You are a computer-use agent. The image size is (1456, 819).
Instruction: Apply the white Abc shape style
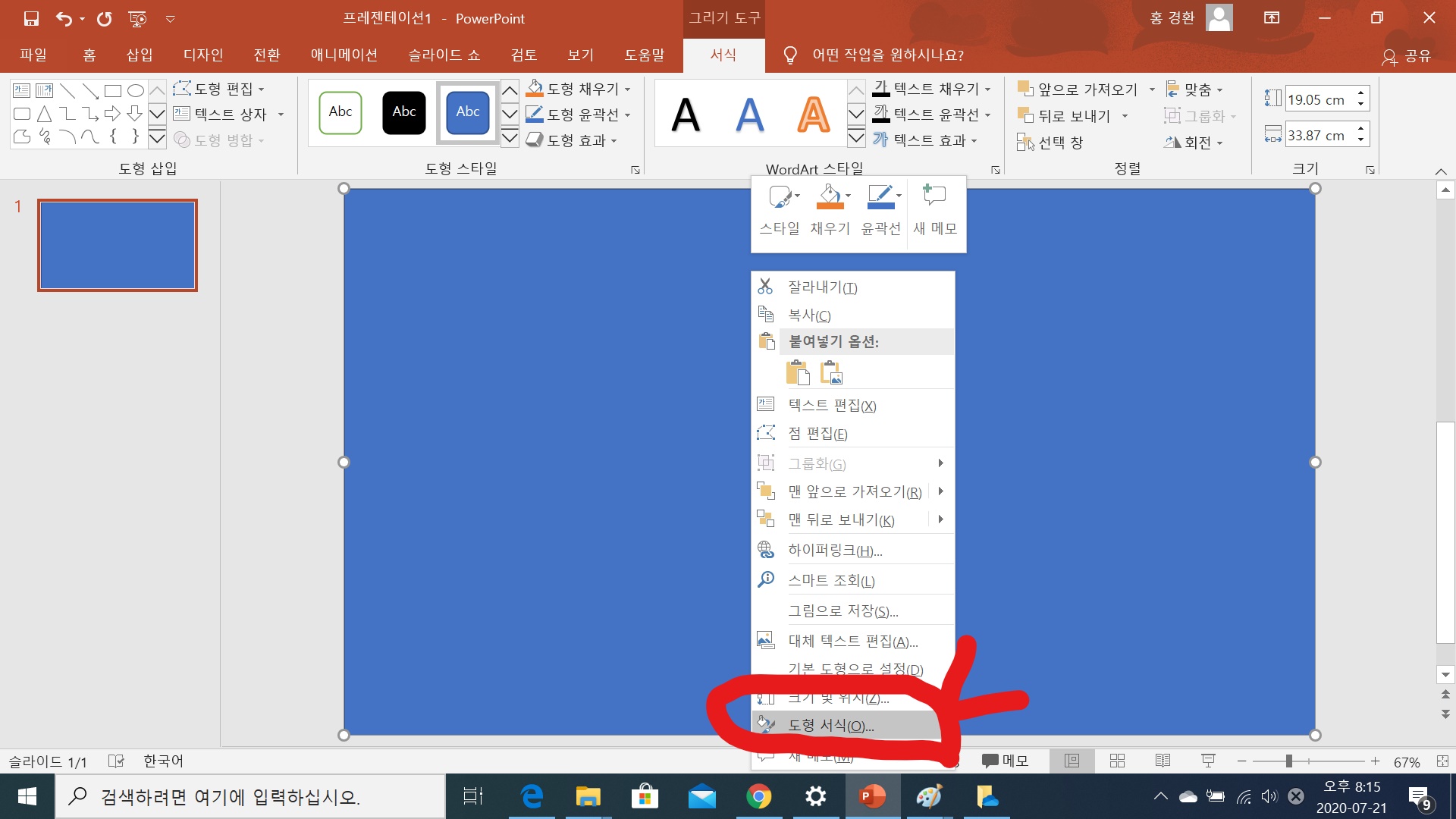point(340,112)
